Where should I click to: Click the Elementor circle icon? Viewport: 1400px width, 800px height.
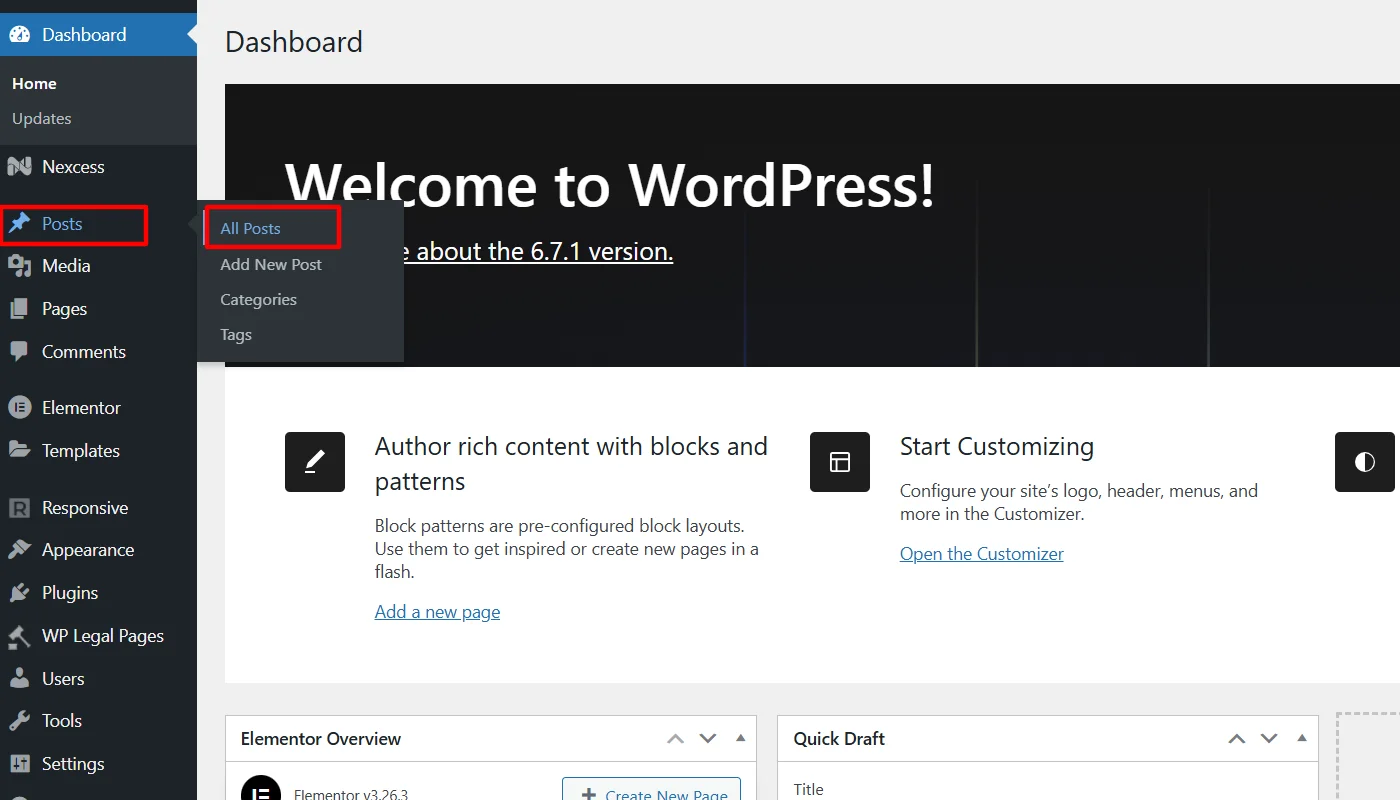pyautogui.click(x=19, y=408)
